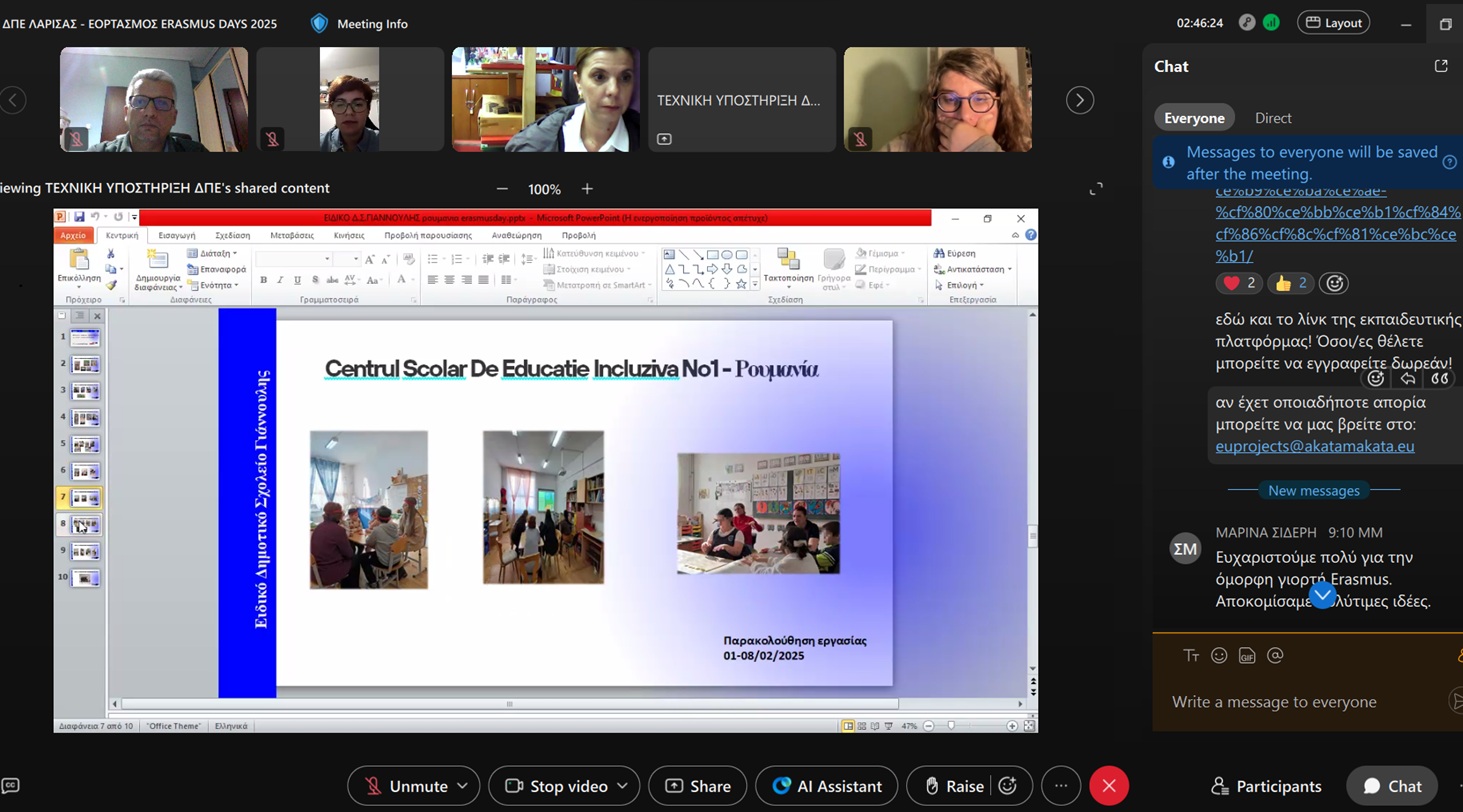
Task: Raise your hand in the meeting
Action: coord(954,786)
